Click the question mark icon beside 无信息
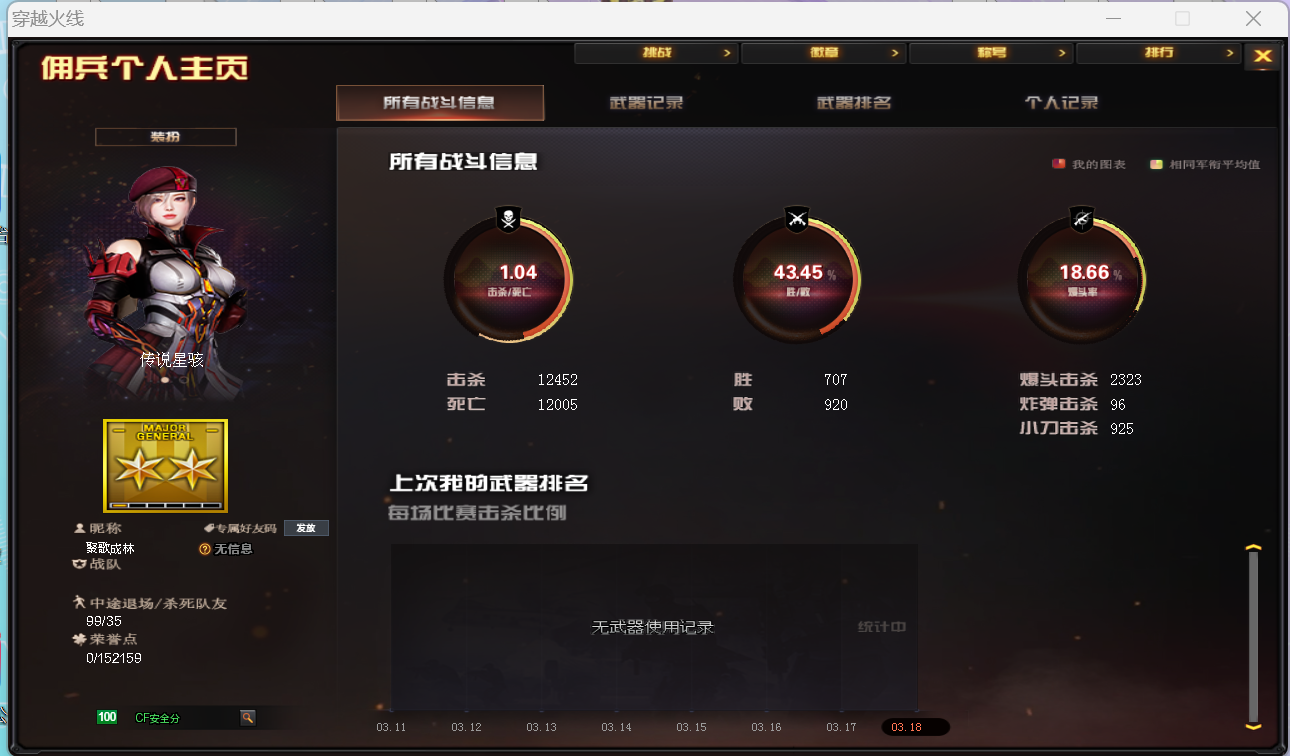Image resolution: width=1290 pixels, height=756 pixels. click(205, 549)
